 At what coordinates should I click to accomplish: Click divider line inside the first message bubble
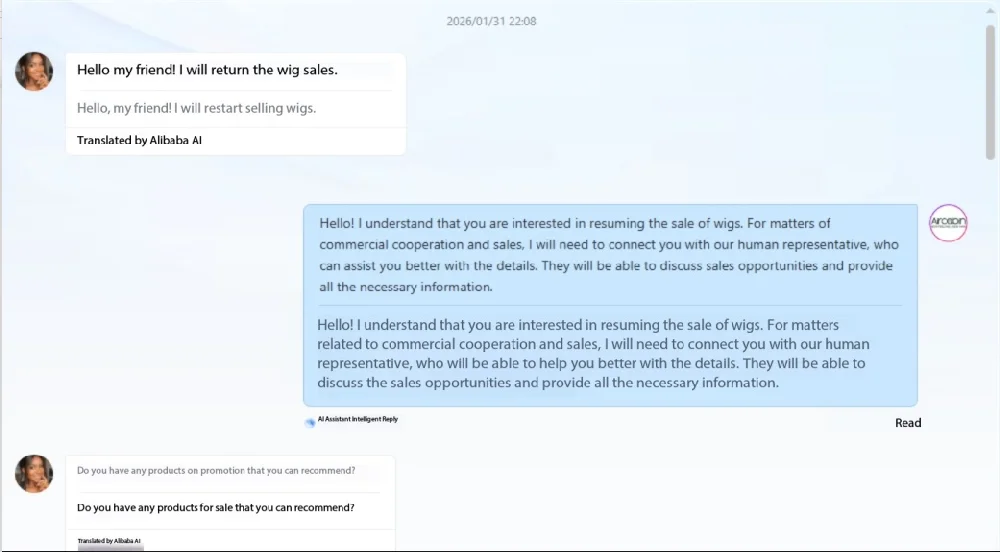pos(234,91)
